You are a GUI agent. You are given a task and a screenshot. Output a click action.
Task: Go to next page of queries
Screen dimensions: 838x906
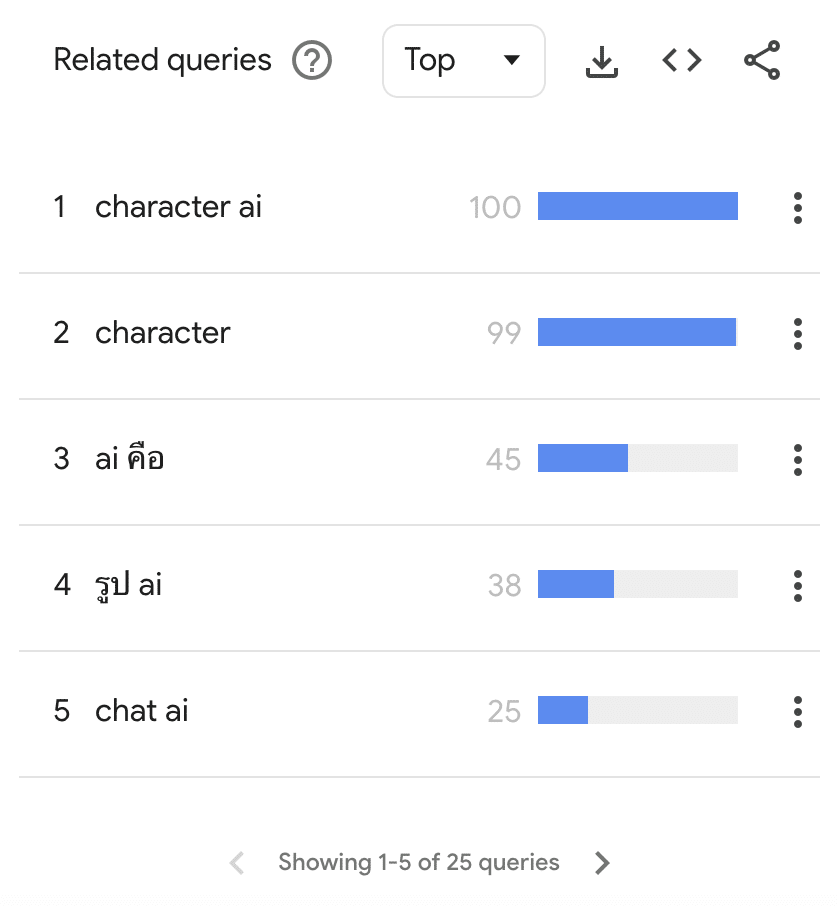(602, 863)
